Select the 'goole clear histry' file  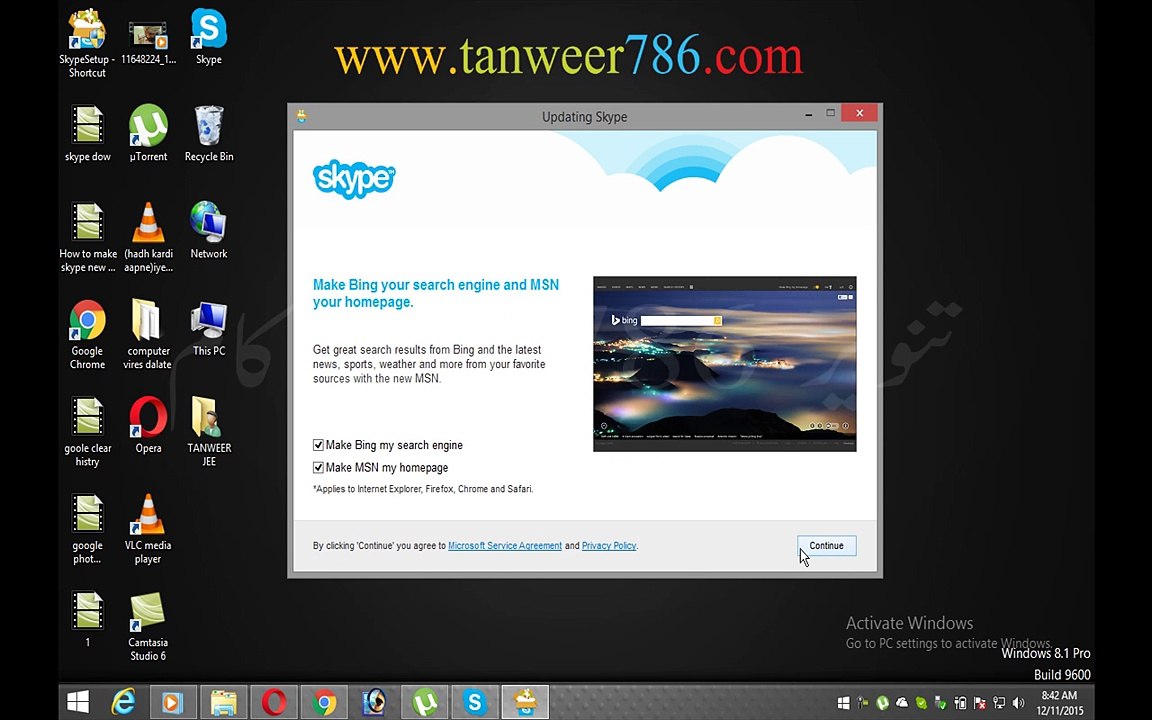[x=87, y=431]
